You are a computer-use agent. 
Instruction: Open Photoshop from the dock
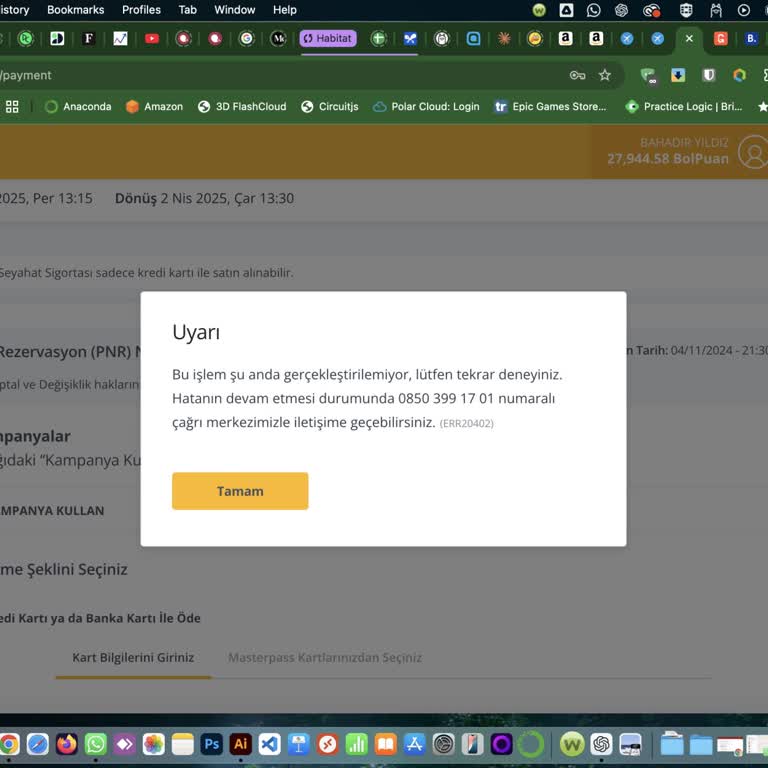click(211, 744)
